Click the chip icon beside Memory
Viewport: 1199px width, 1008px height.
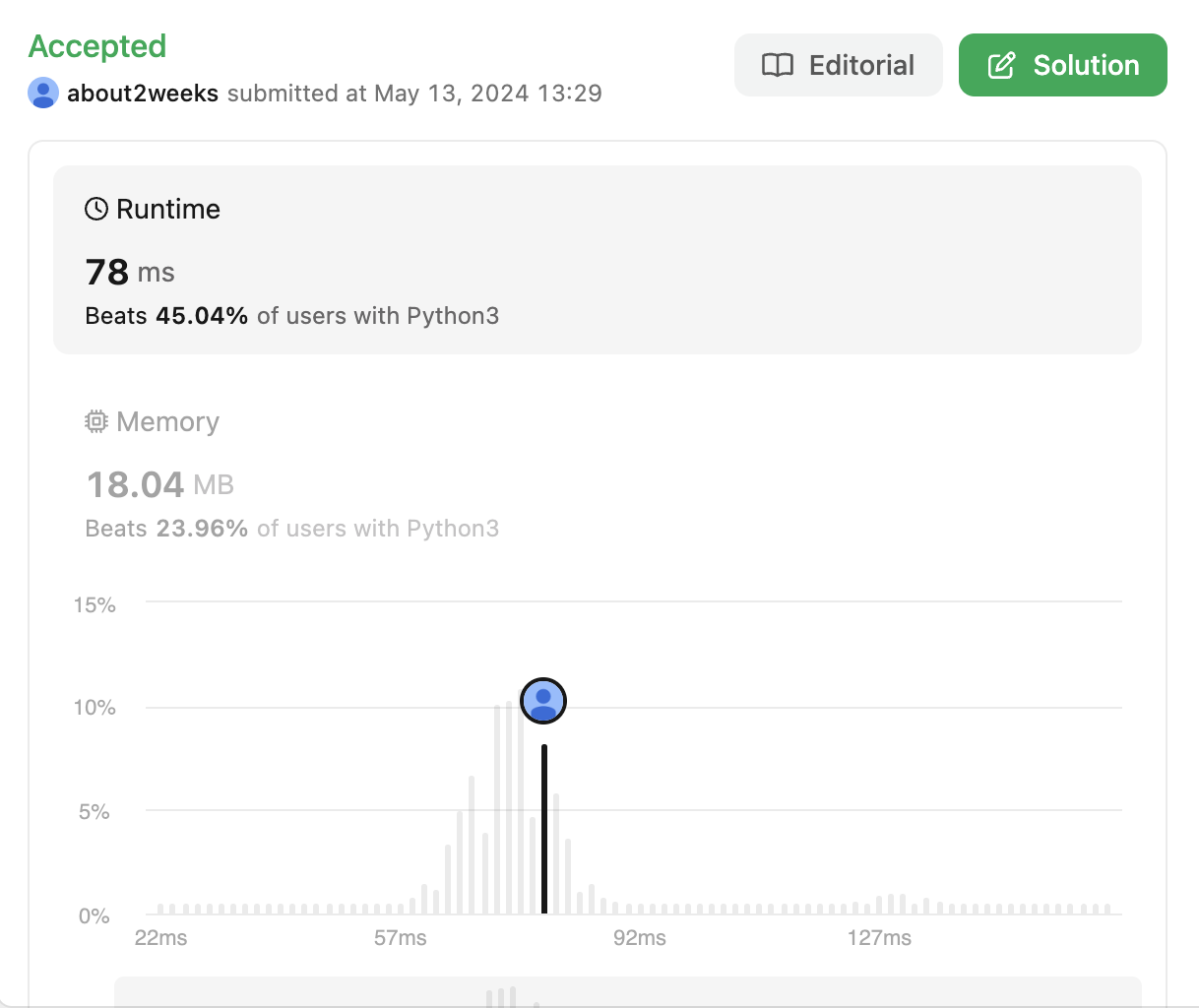pos(96,422)
